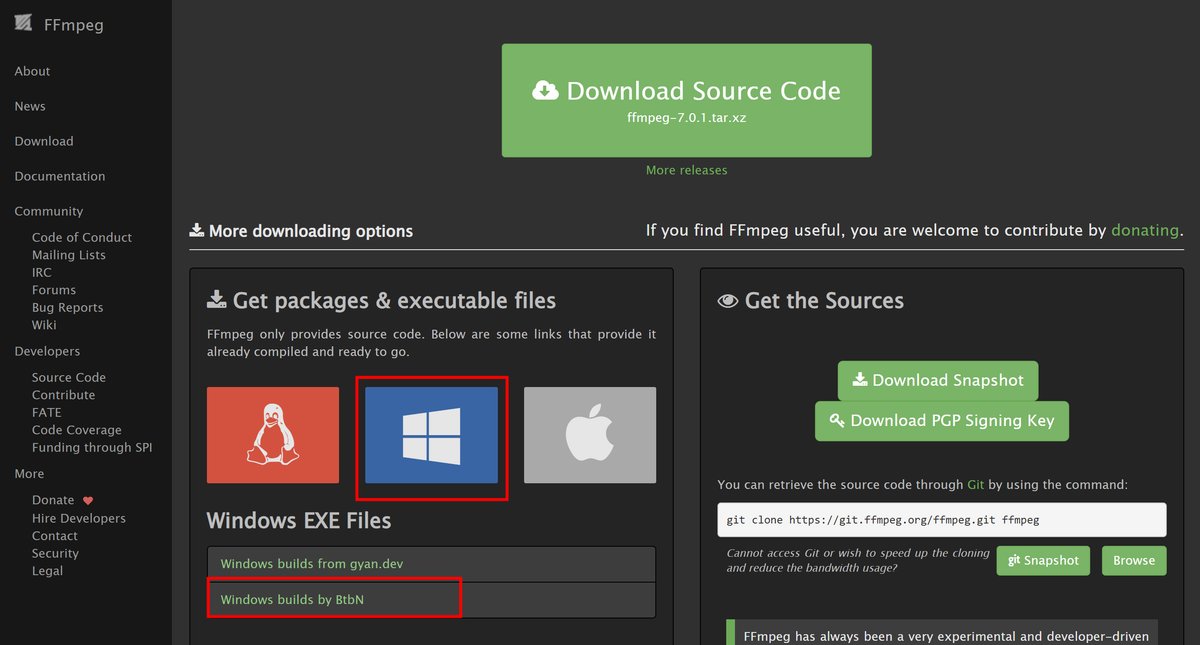Open Mailing Lists link

pos(69,255)
